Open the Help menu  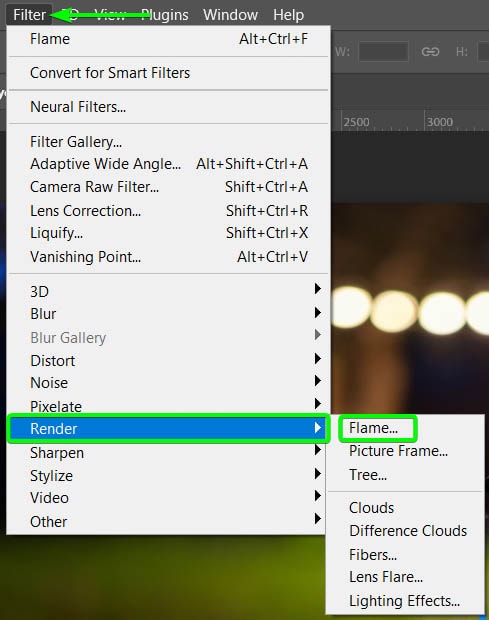click(x=289, y=15)
